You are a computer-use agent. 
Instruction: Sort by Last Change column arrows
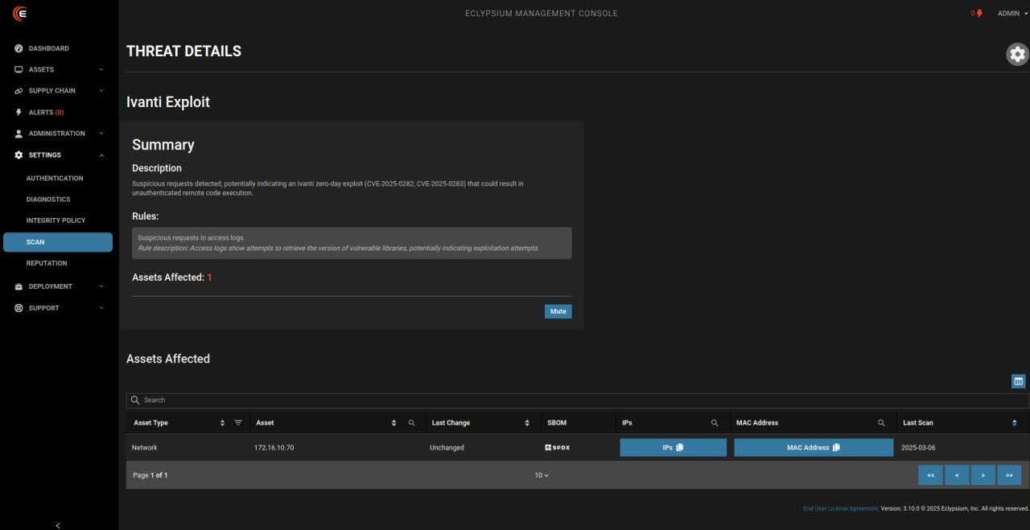tap(527, 423)
